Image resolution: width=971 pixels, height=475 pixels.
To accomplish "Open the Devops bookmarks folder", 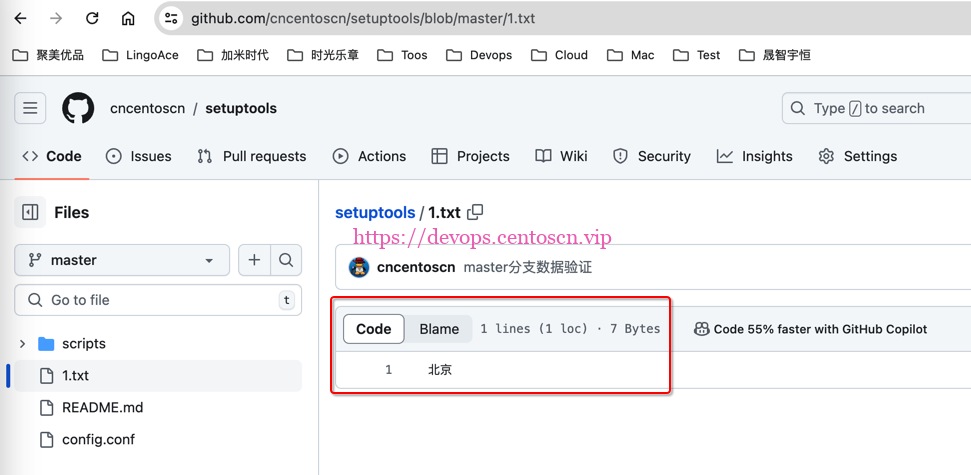I will (x=479, y=55).
